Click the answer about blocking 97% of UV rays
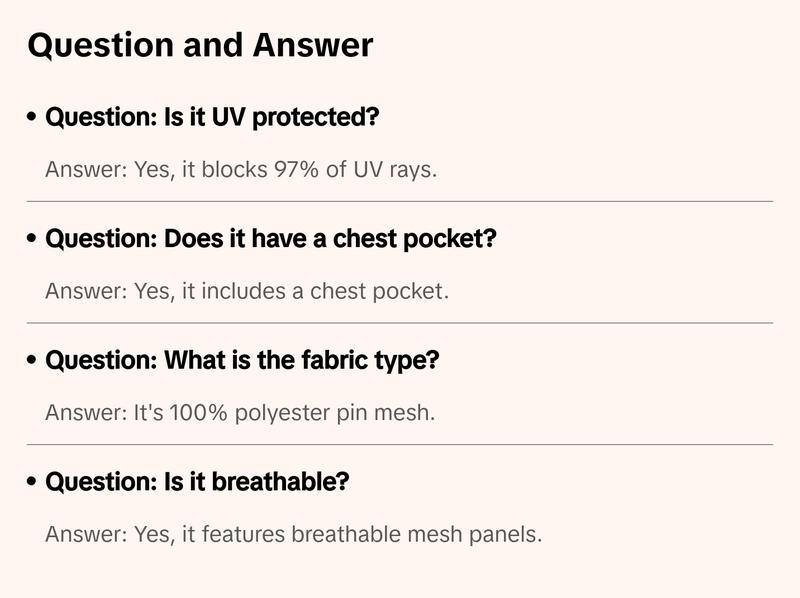 click(241, 170)
